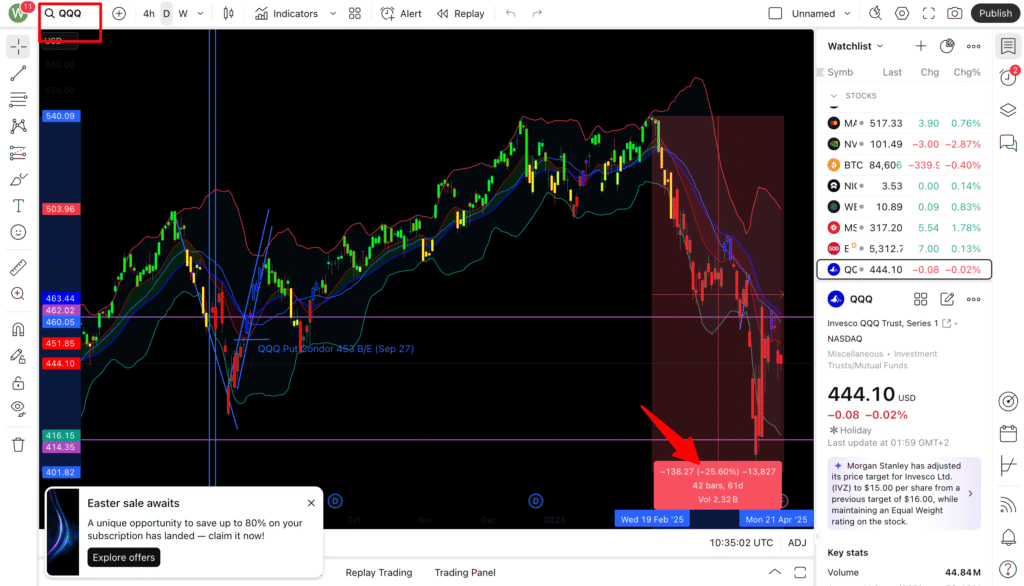Open watchlist advanced view pie icon
The image size is (1024, 586).
pyautogui.click(x=947, y=46)
